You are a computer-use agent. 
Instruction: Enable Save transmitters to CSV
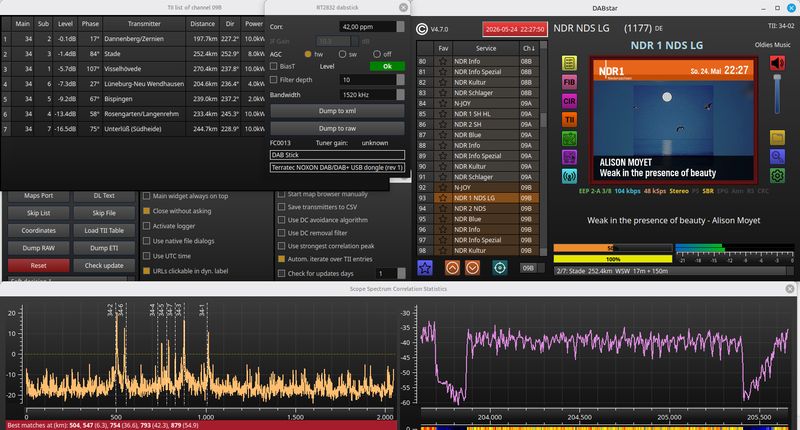281,207
